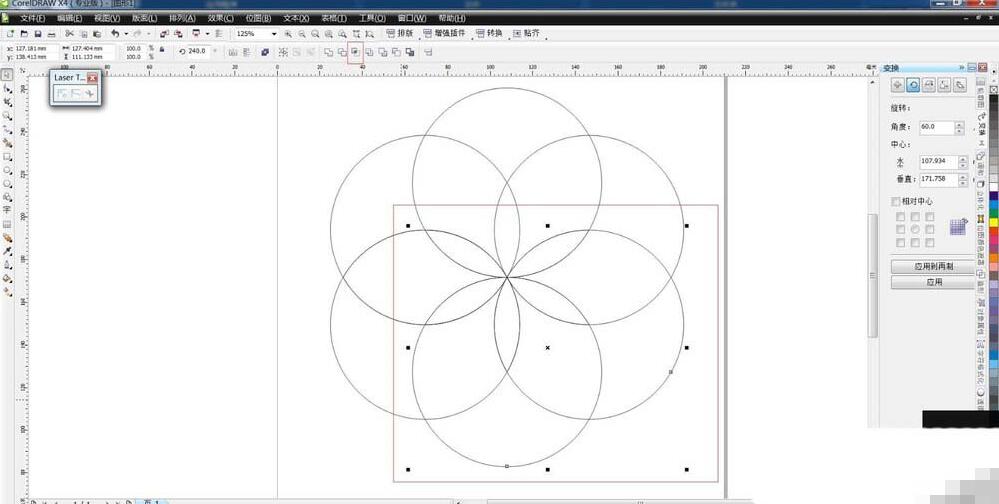
Task: Select the Rotate tab in transform docker
Action: click(x=913, y=86)
